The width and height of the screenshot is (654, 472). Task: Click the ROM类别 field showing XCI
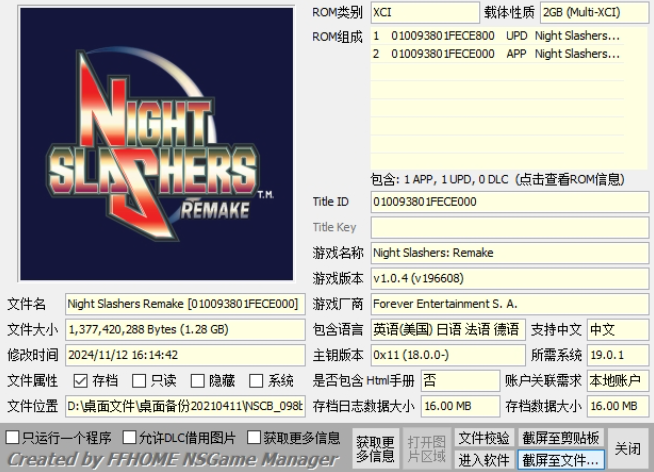pyautogui.click(x=425, y=13)
